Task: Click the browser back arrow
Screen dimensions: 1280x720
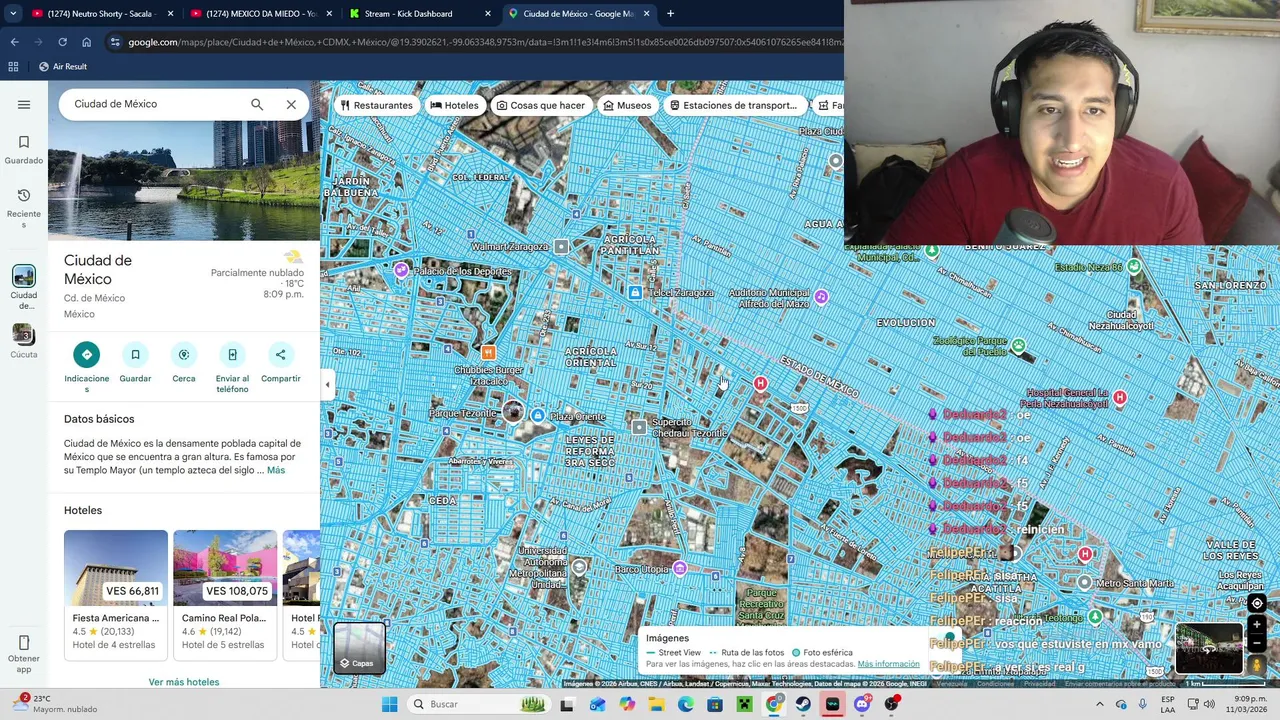Action: [14, 42]
